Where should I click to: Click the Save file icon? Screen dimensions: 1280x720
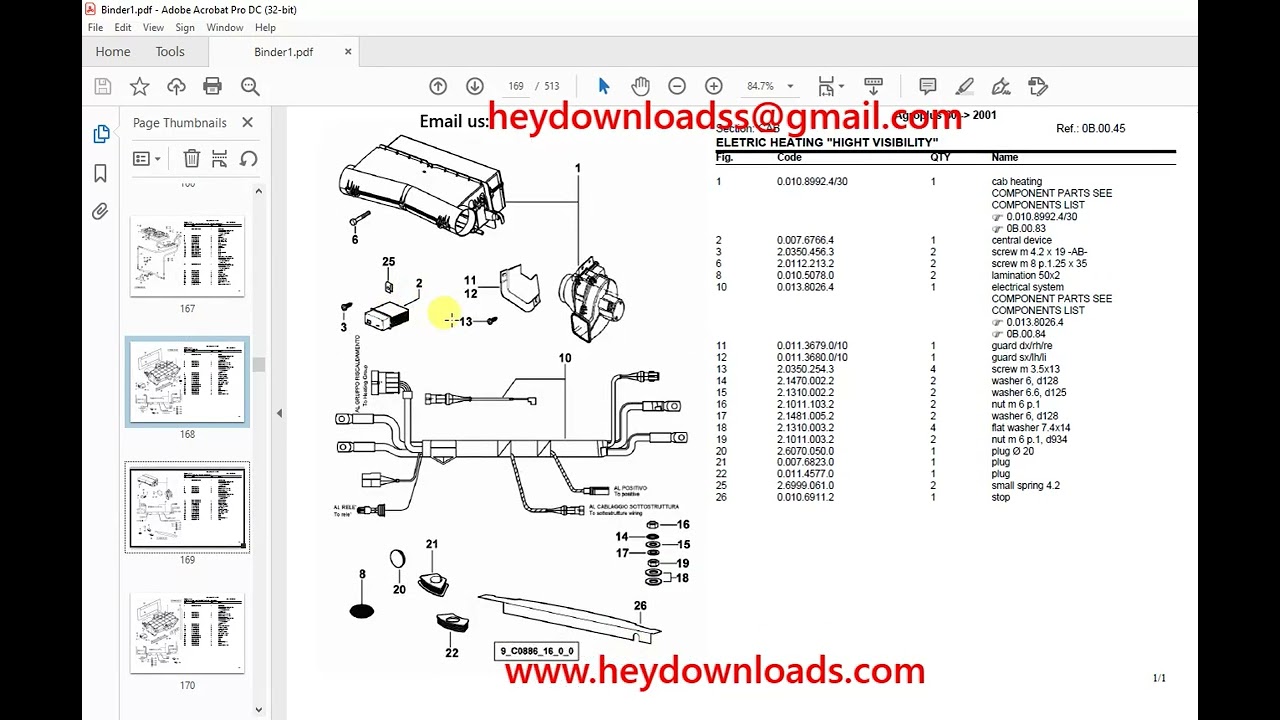[x=102, y=87]
